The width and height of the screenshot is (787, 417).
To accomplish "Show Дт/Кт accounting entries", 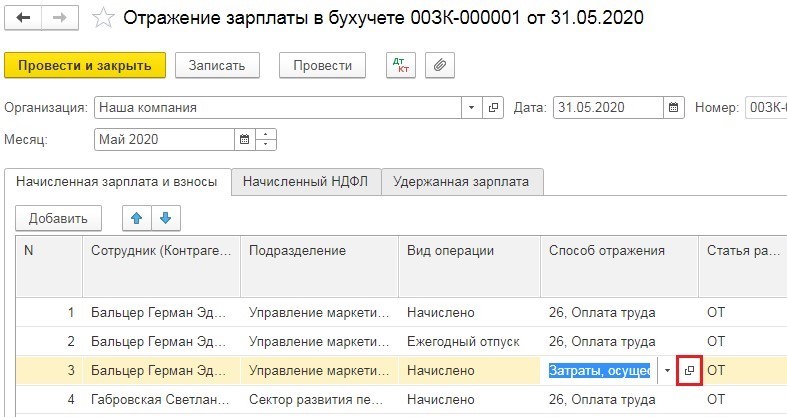I will coord(401,65).
